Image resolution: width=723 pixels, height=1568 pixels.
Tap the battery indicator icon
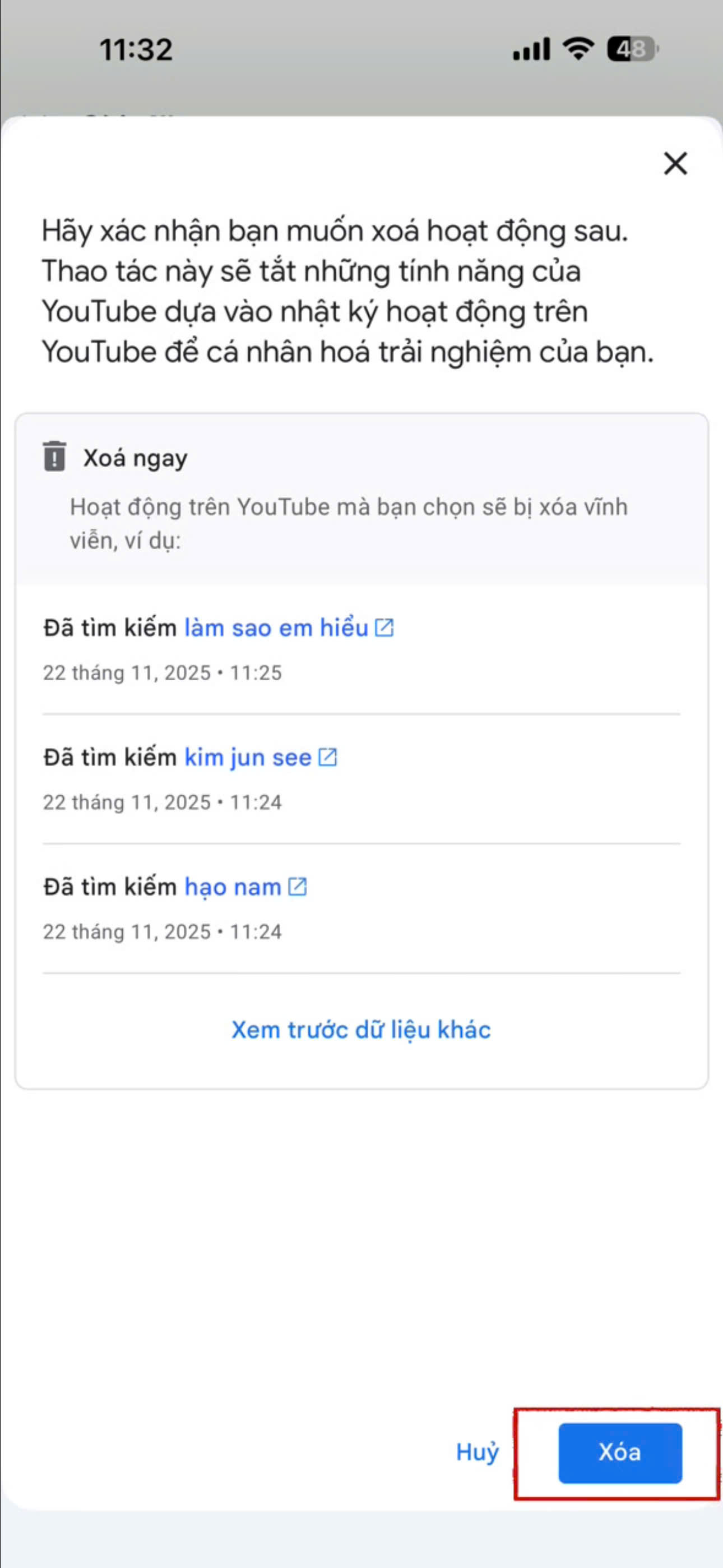[632, 49]
